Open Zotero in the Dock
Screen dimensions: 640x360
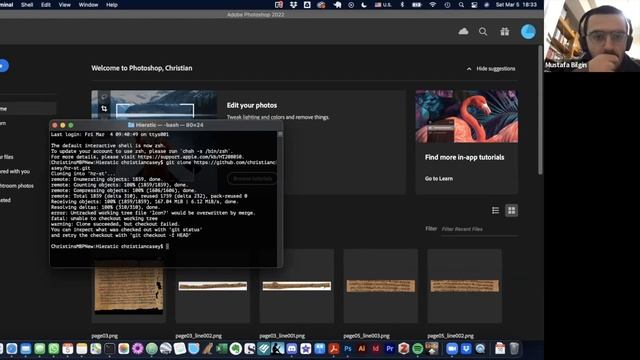tap(404, 349)
